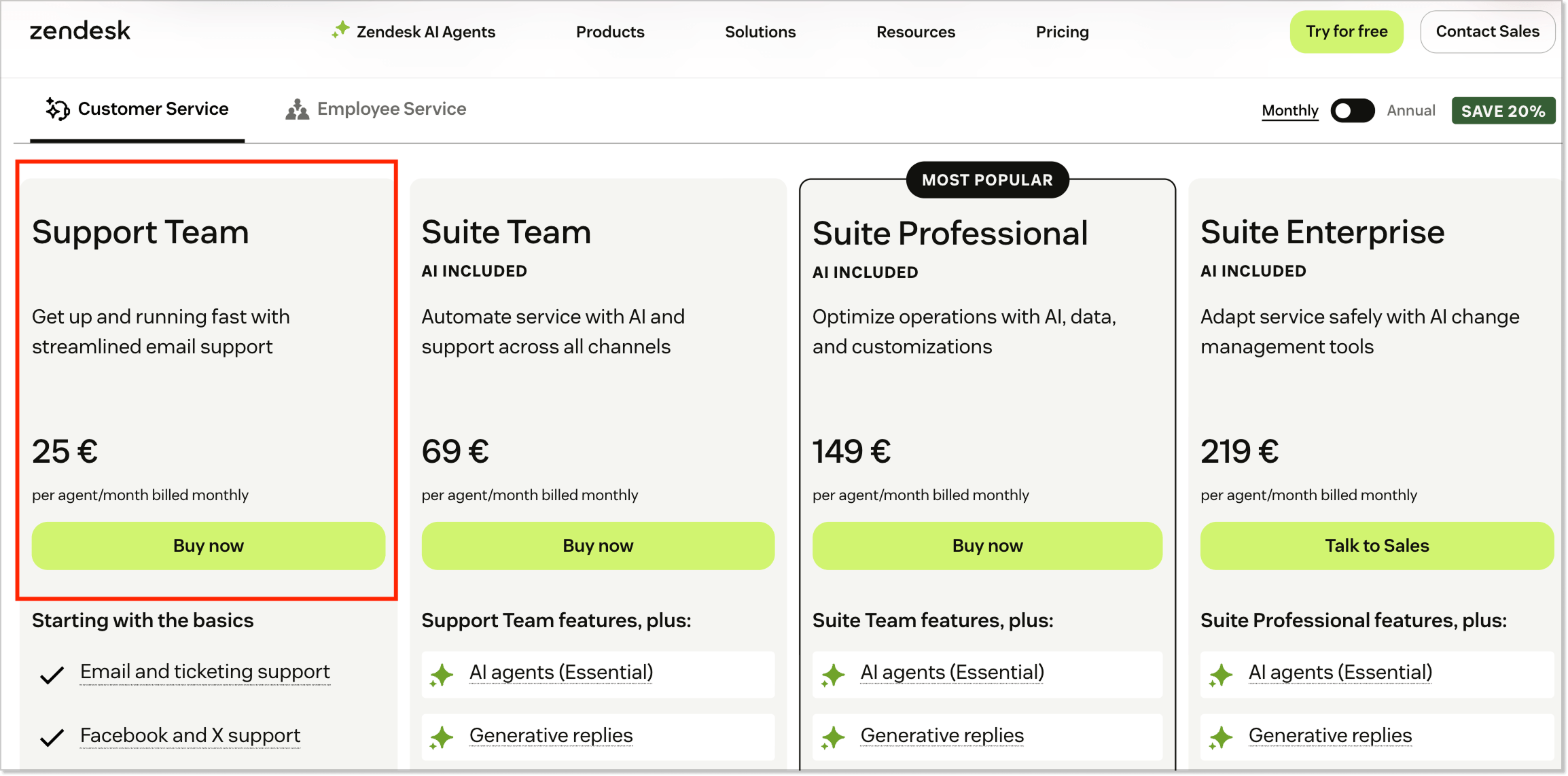Open the Pricing menu
1568x776 pixels.
coord(1062,31)
